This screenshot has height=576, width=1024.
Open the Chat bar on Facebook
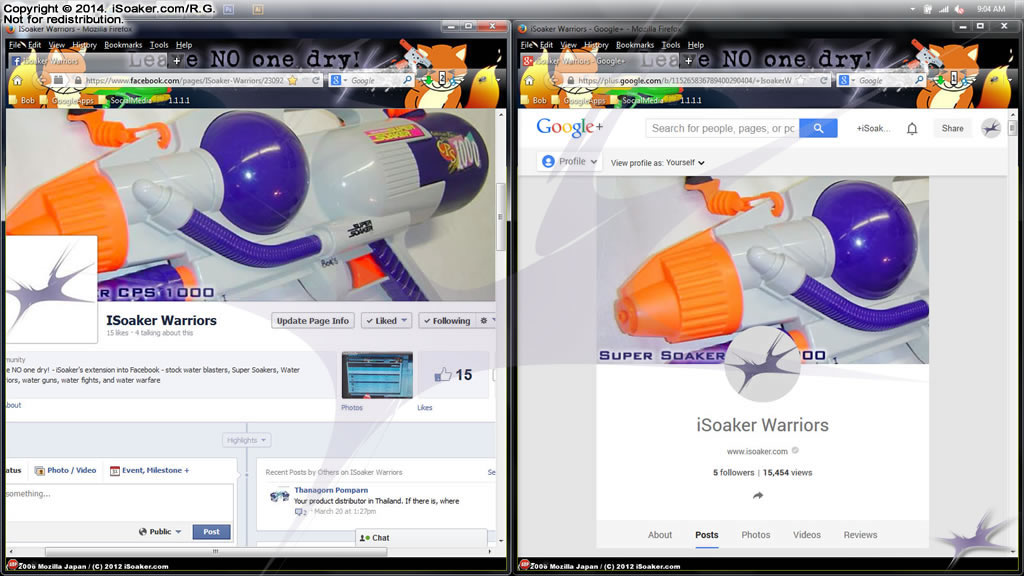point(421,537)
